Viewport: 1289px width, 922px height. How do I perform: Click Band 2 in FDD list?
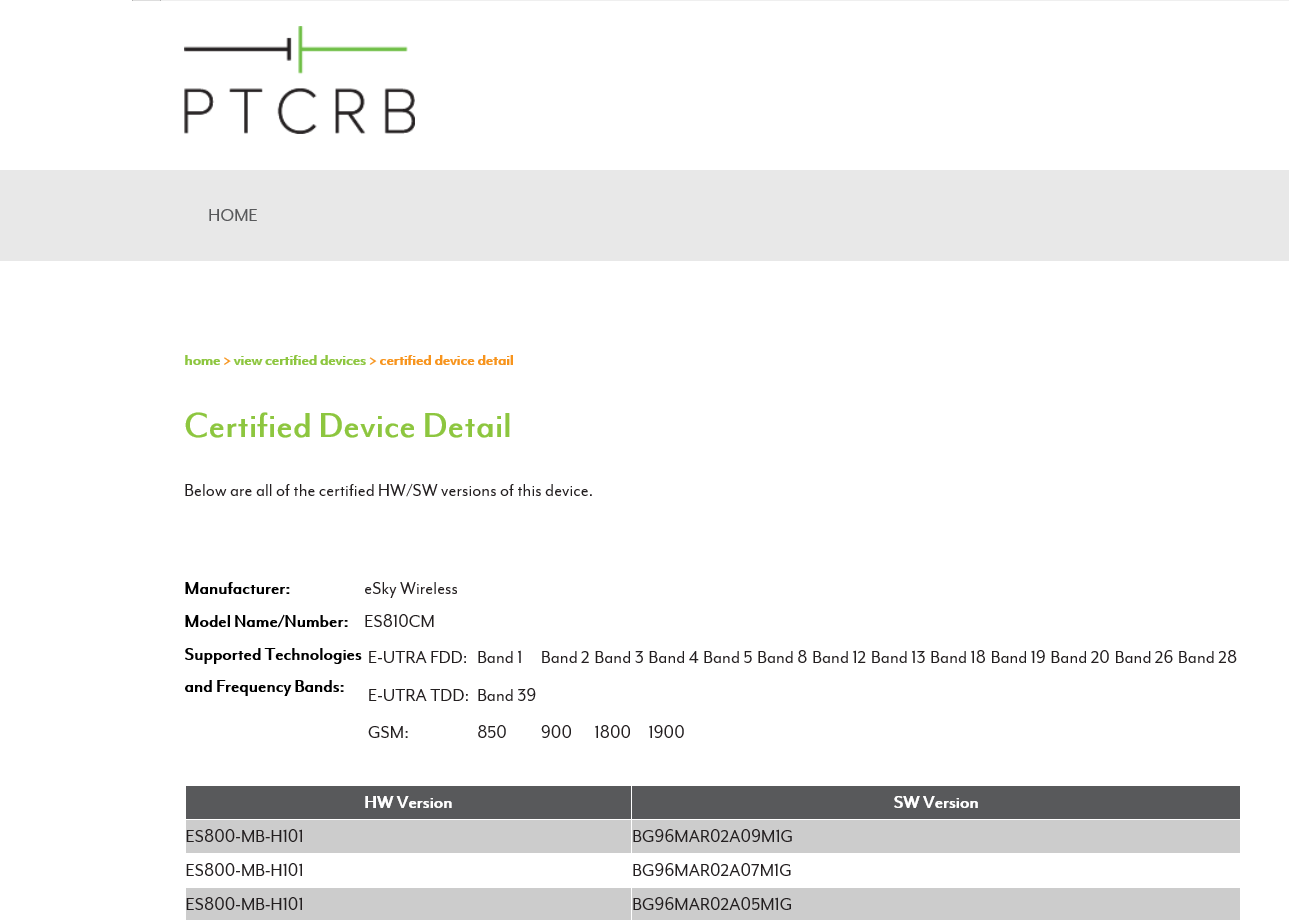[x=565, y=658]
